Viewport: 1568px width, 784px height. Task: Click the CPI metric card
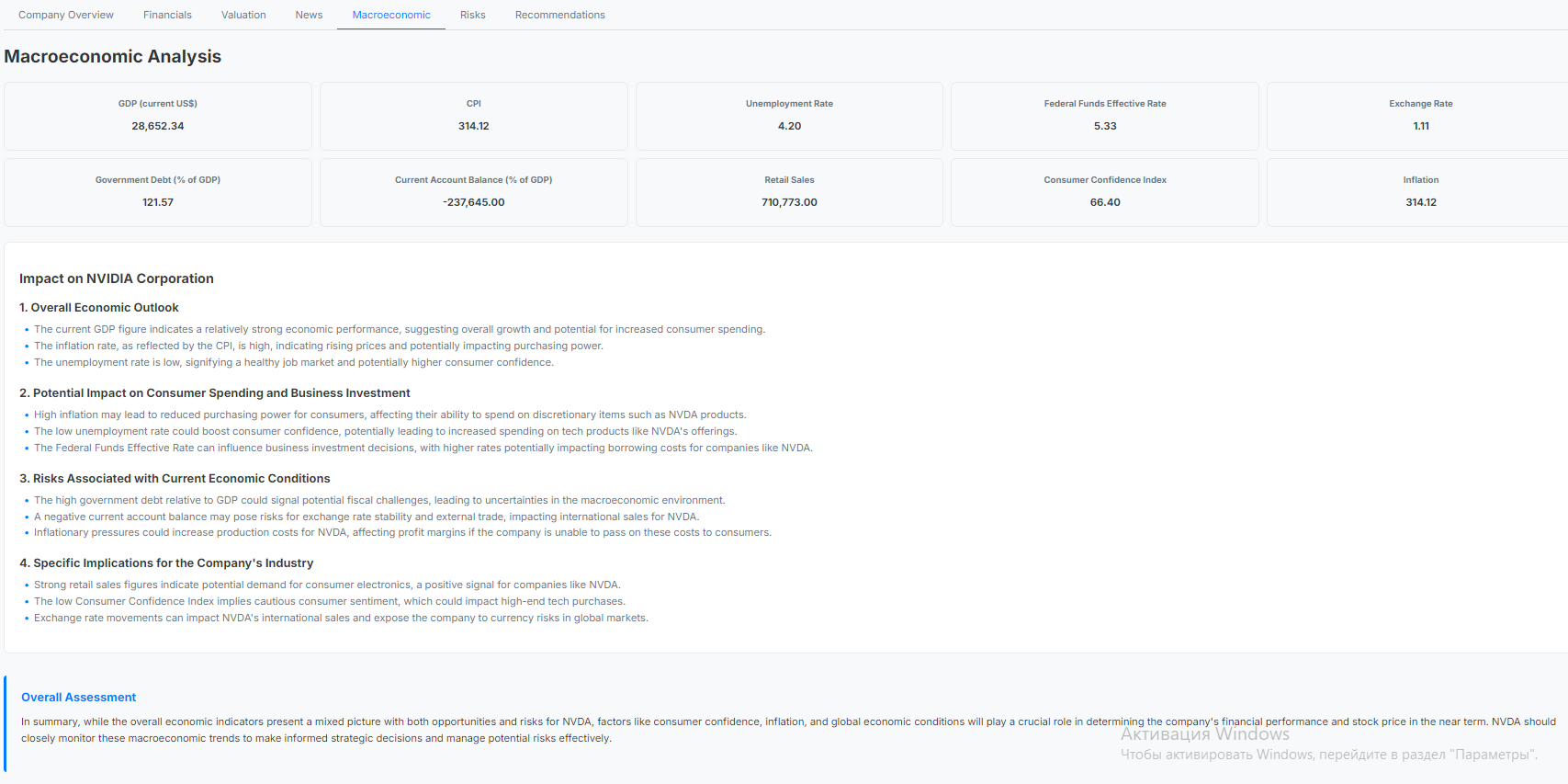pyautogui.click(x=474, y=116)
